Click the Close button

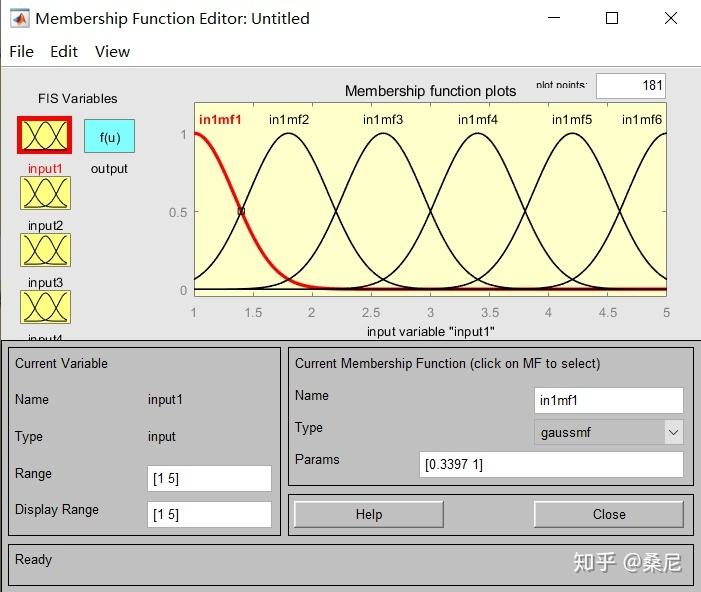pos(609,514)
